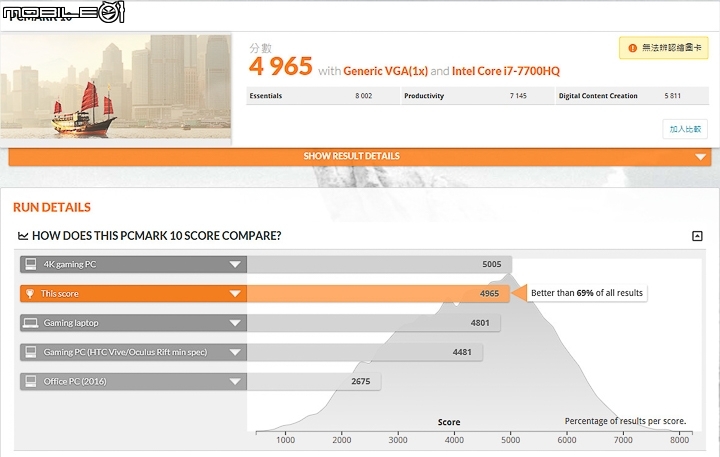
Task: Expand the Office PC (2016) dropdown arrow
Action: point(235,382)
